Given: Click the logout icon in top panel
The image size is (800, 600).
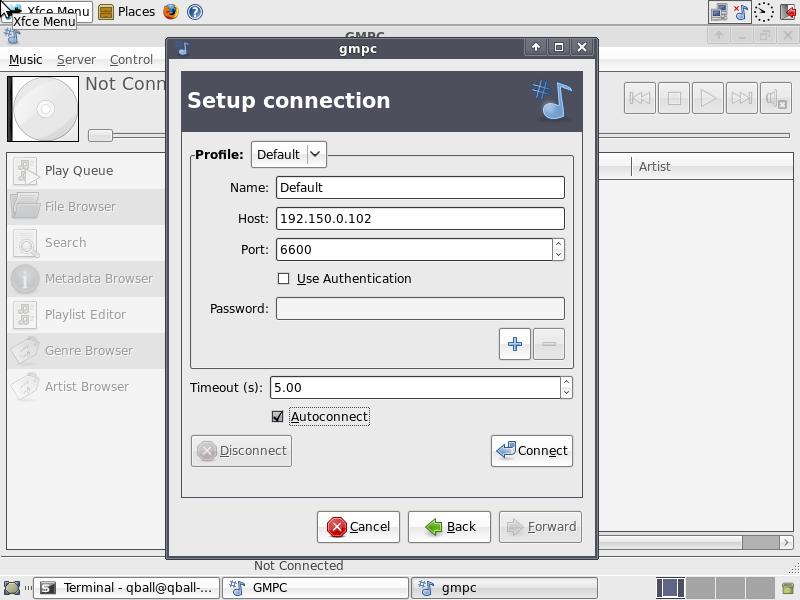Looking at the screenshot, I should click(x=789, y=12).
